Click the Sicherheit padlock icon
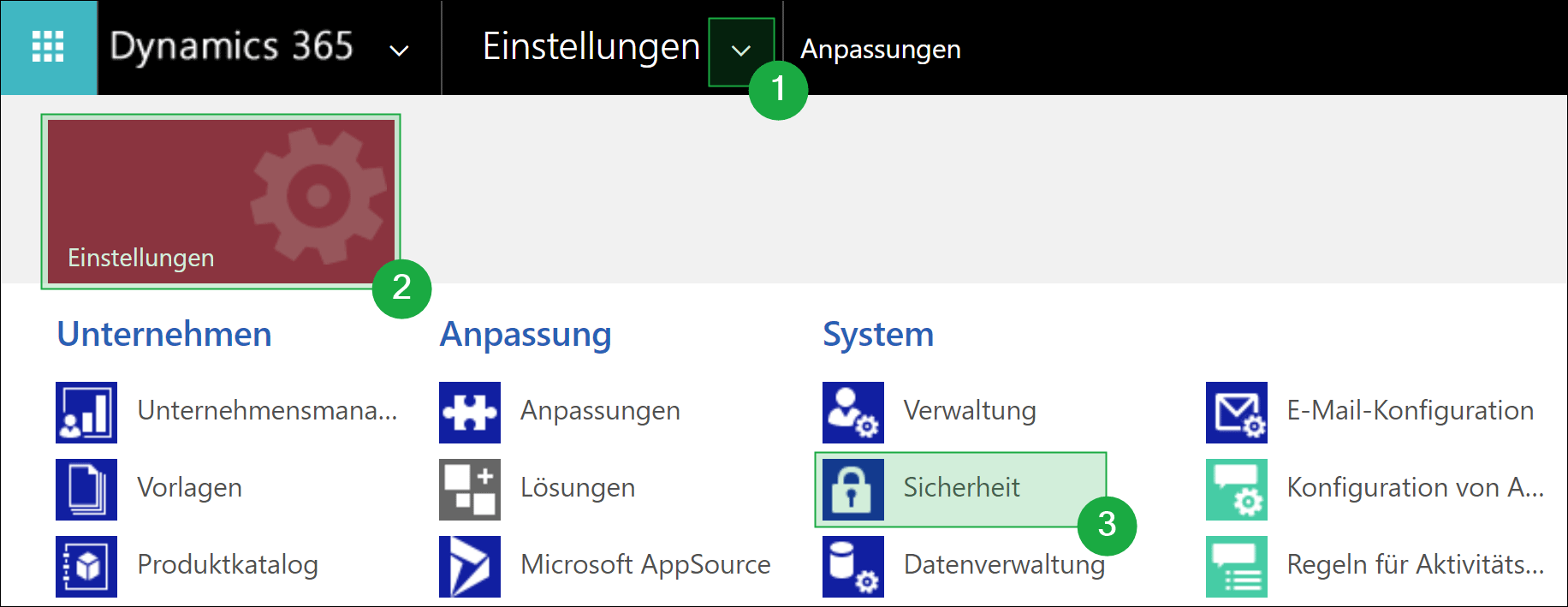 coord(853,490)
